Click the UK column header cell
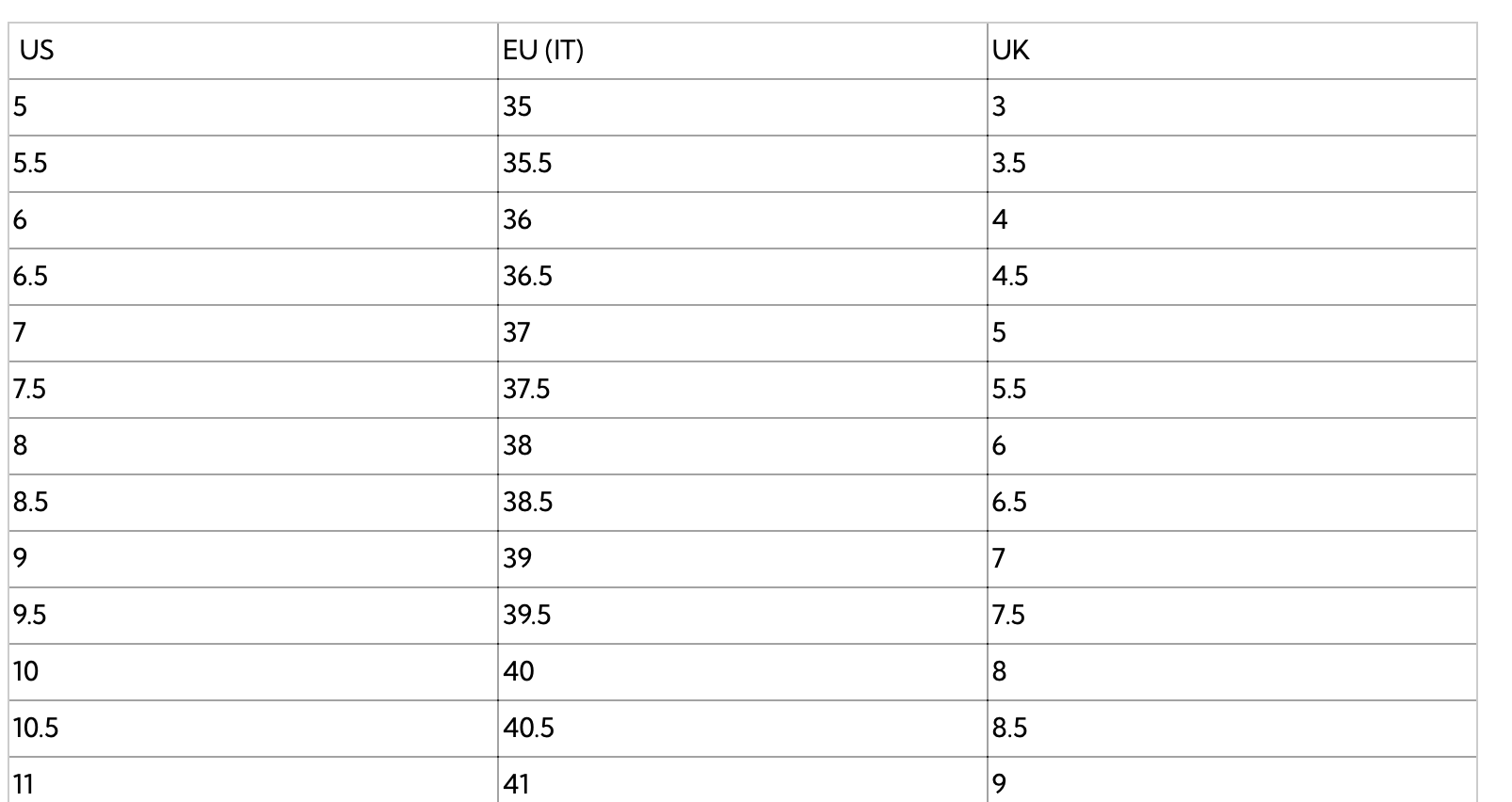Image resolution: width=1512 pixels, height=802 pixels. click(1011, 51)
